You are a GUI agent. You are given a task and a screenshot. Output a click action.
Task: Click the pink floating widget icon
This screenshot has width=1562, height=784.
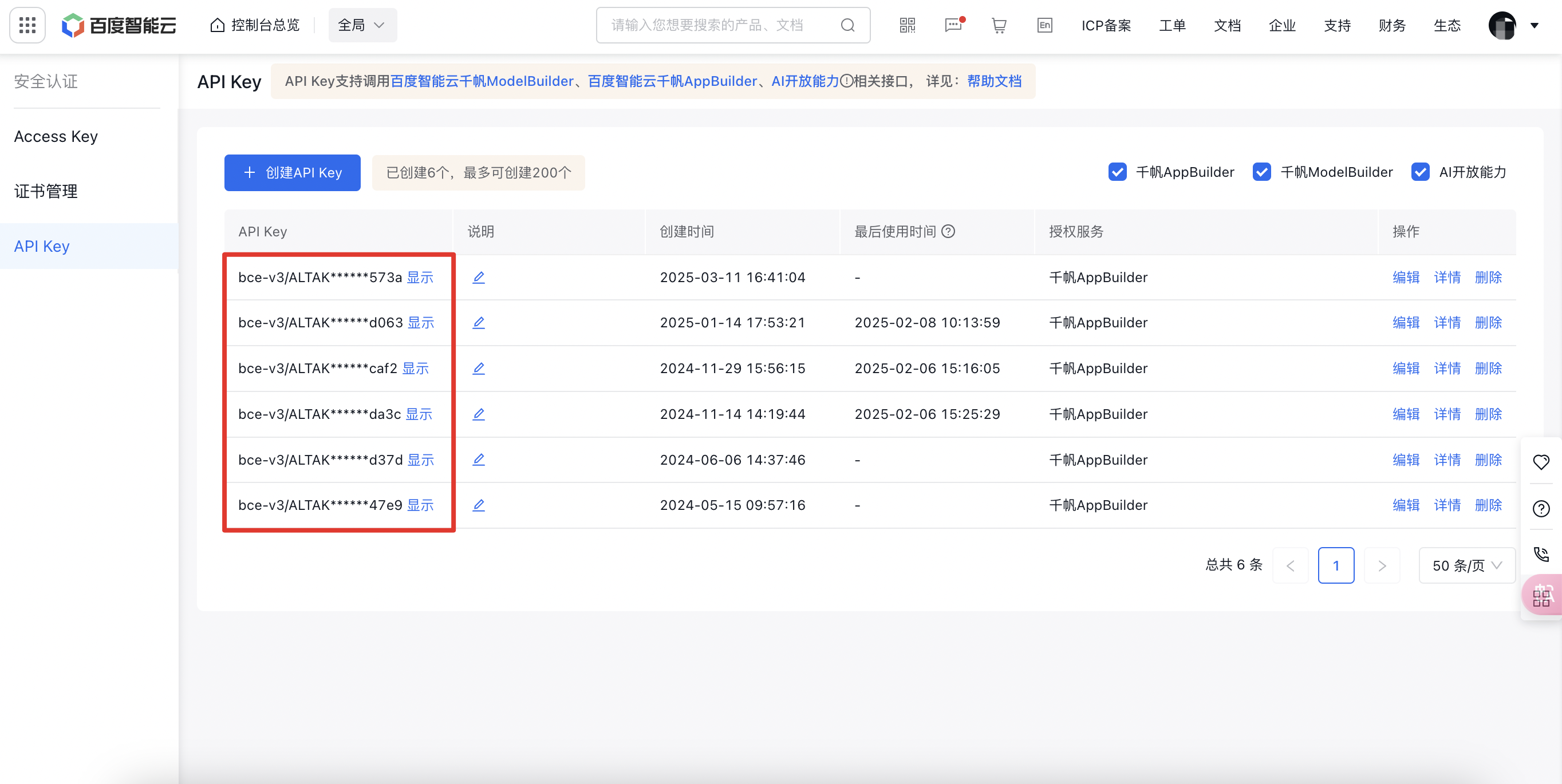1542,595
